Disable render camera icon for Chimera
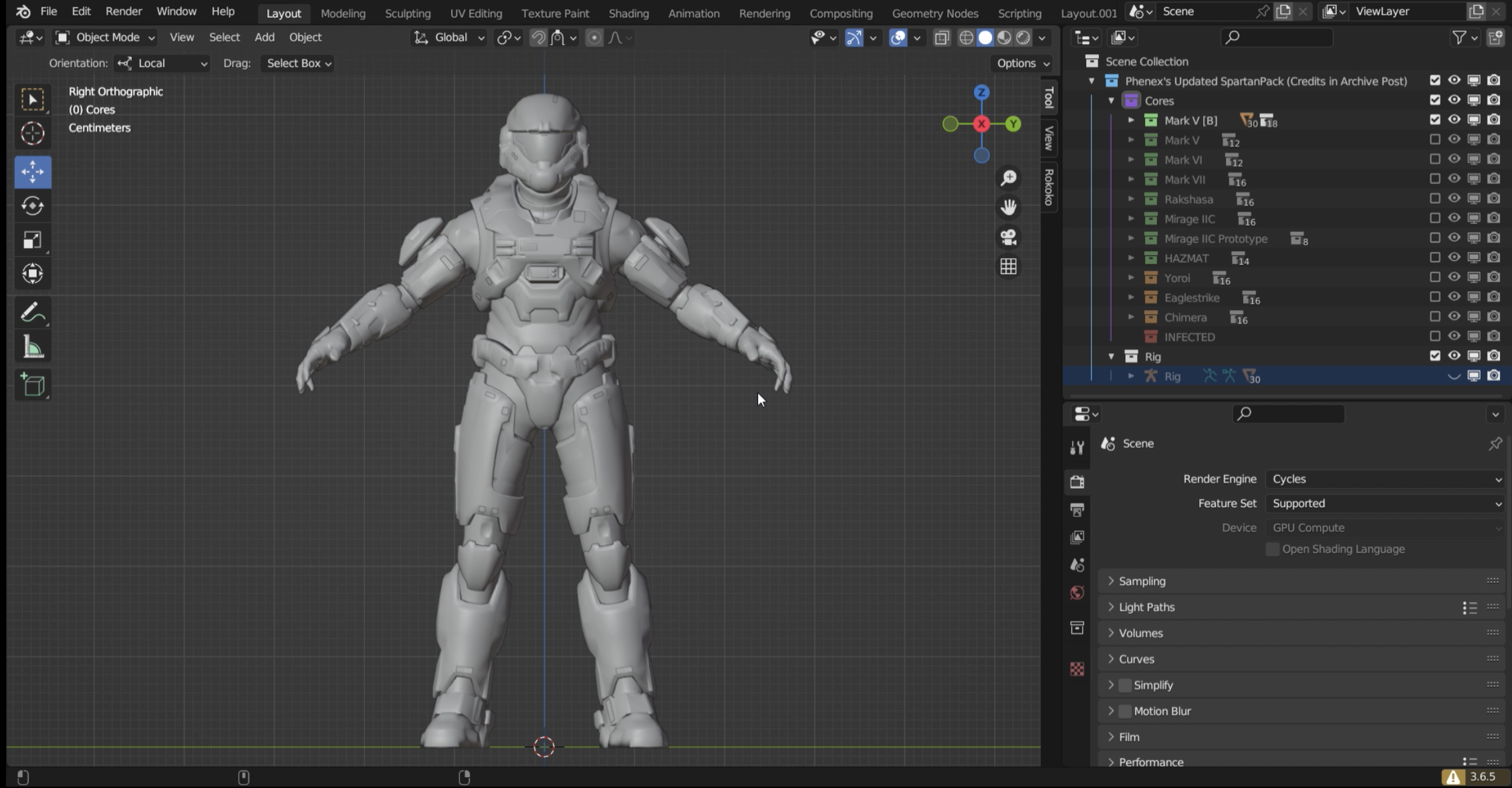Screen dimensions: 1512x788 [1494, 317]
